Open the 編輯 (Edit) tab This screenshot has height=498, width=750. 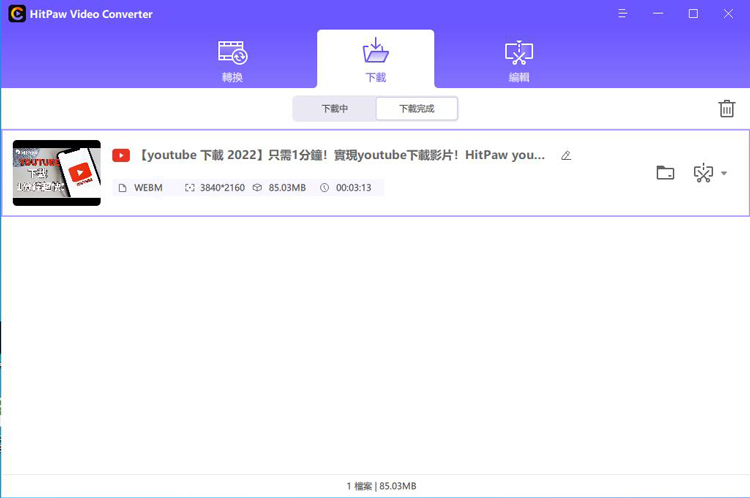519,61
